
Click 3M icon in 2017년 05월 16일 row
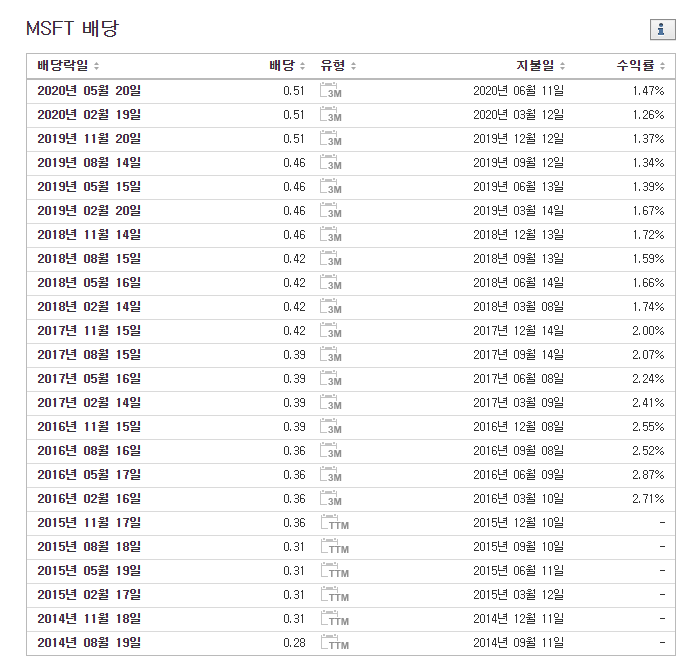tap(331, 378)
